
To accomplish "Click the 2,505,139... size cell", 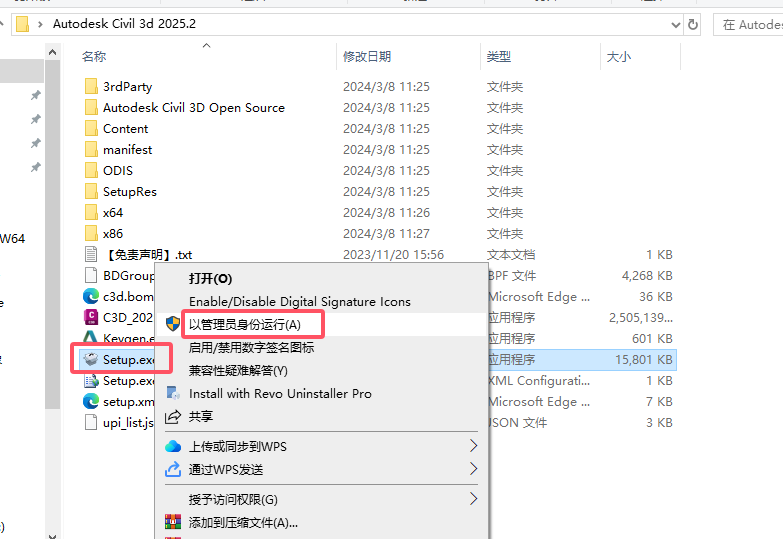I will 641,317.
